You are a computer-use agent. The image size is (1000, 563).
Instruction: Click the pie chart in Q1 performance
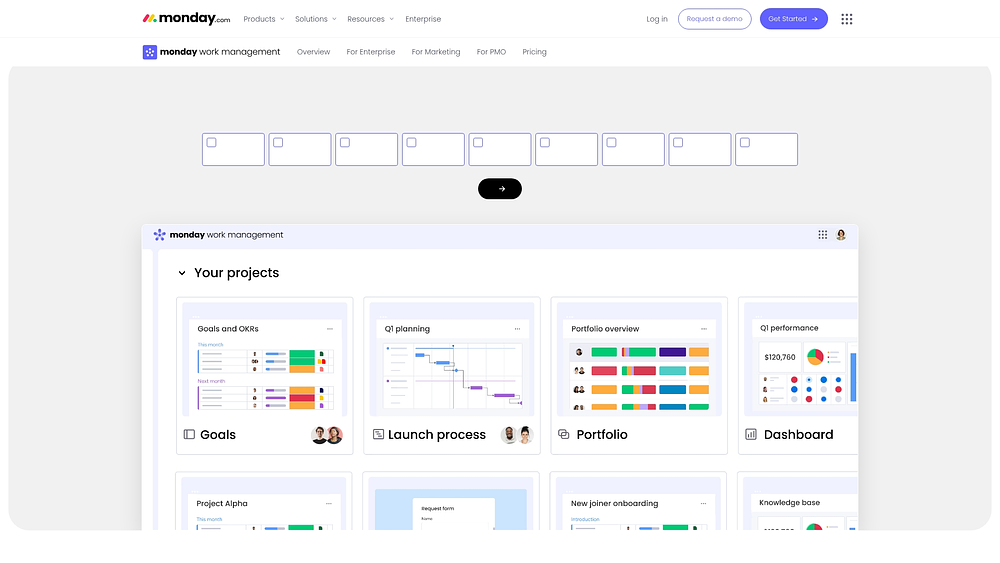pos(815,356)
